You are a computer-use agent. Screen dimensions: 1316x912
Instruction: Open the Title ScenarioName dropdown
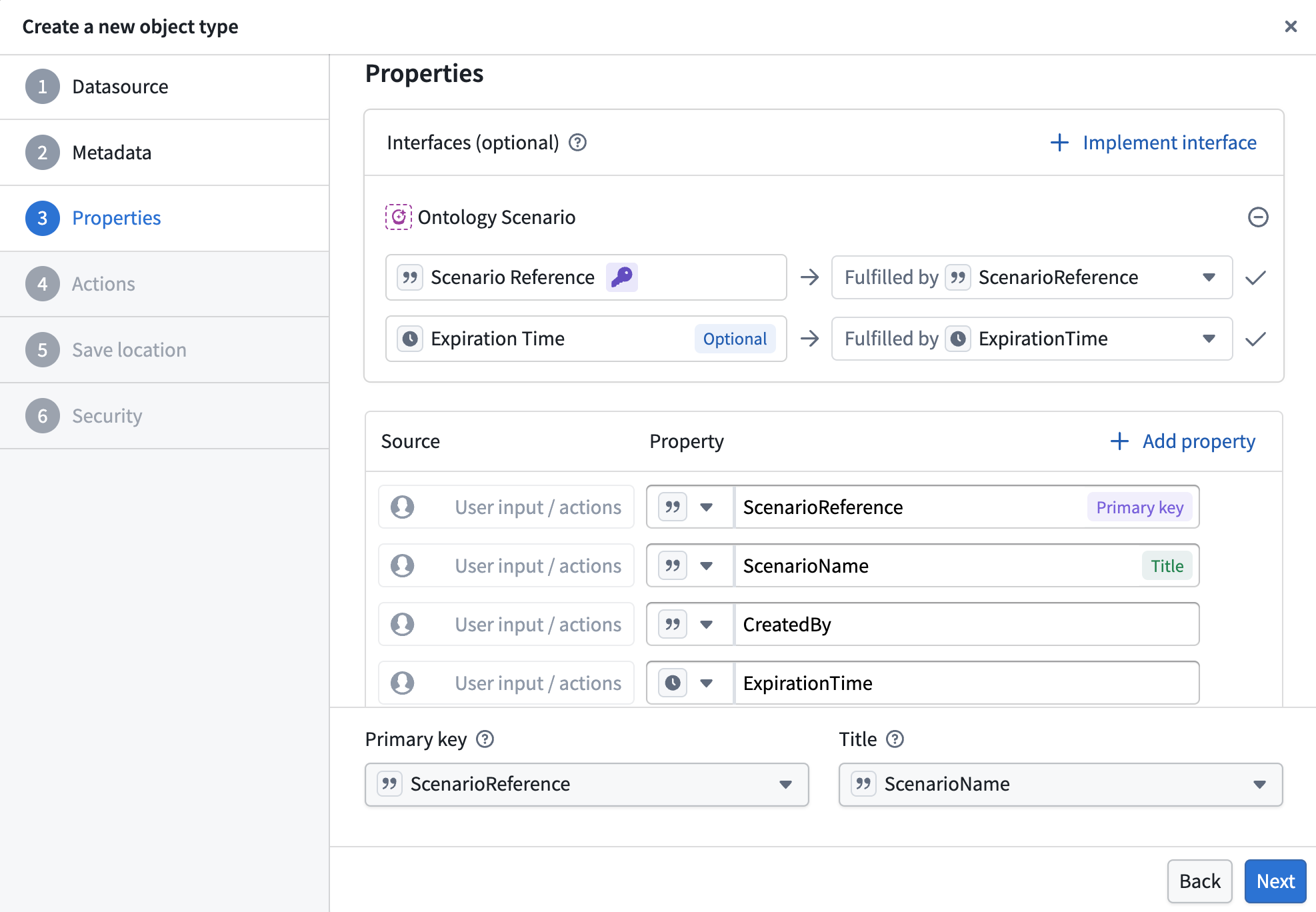click(x=1061, y=785)
